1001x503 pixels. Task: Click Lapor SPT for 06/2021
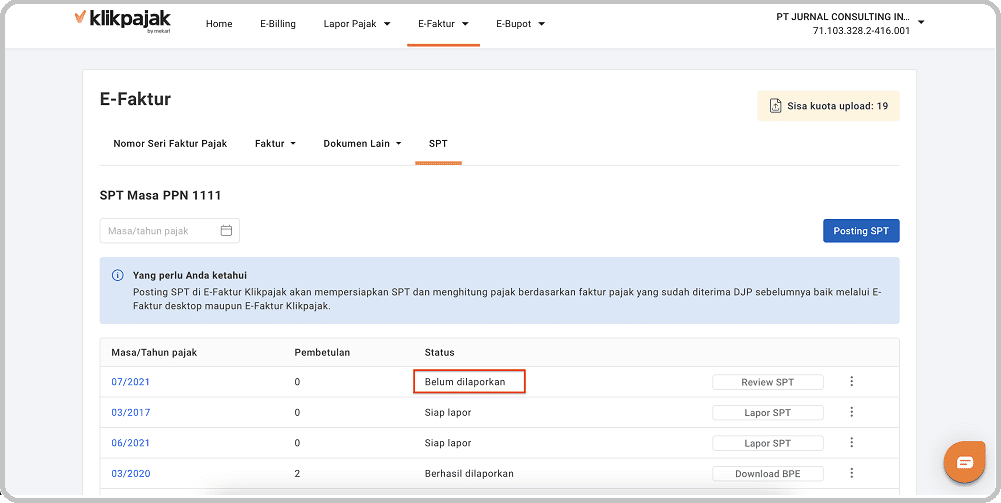pos(767,443)
